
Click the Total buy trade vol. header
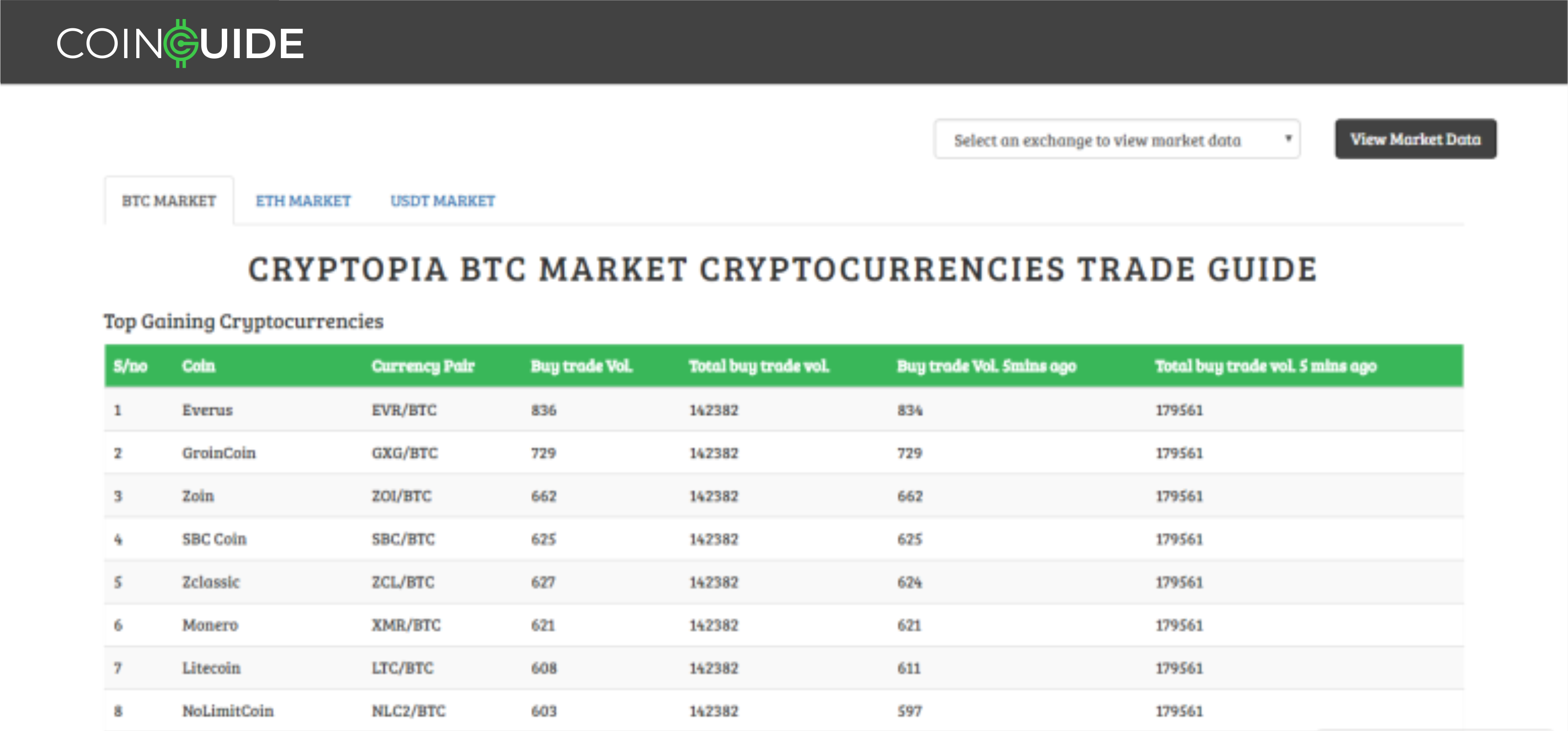point(759,366)
